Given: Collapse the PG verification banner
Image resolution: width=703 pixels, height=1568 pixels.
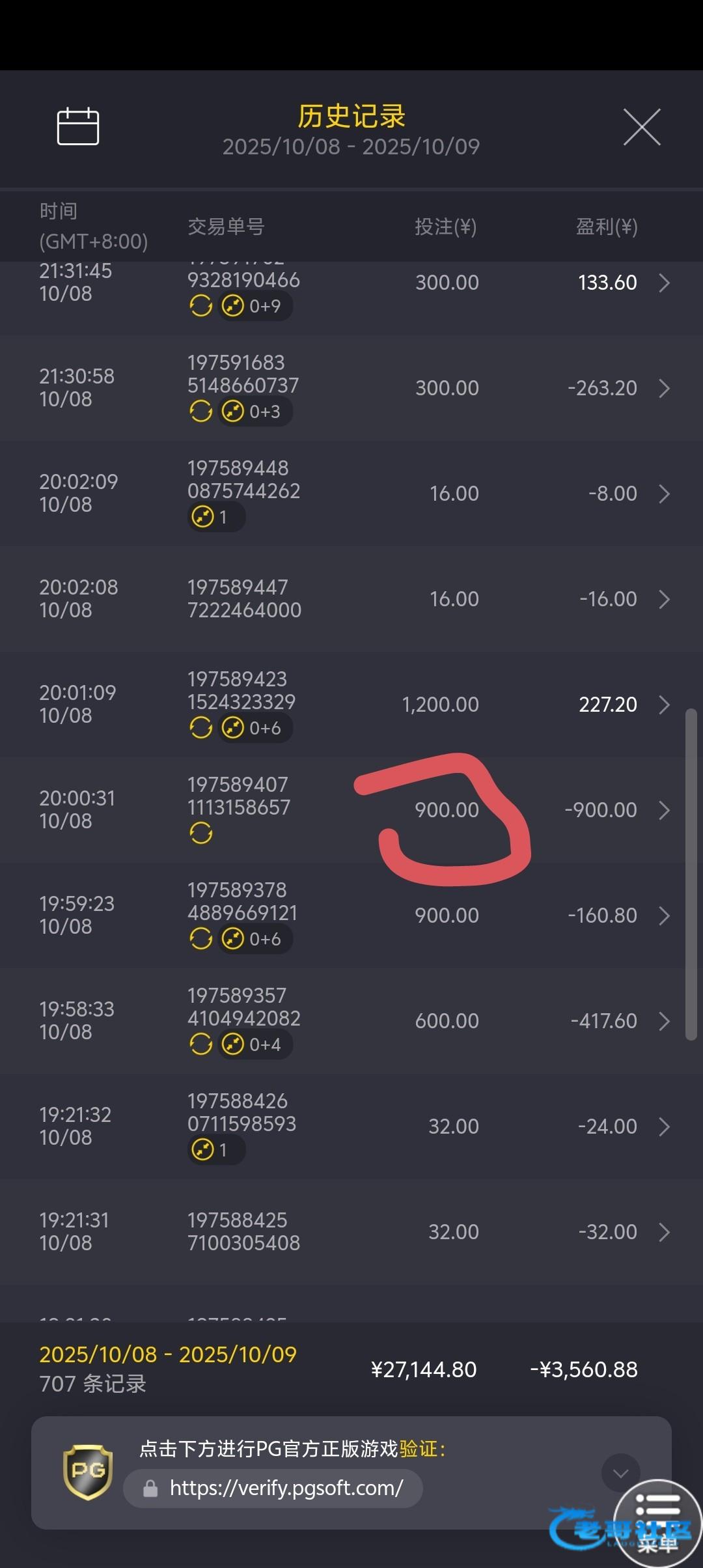Looking at the screenshot, I should tap(620, 1472).
